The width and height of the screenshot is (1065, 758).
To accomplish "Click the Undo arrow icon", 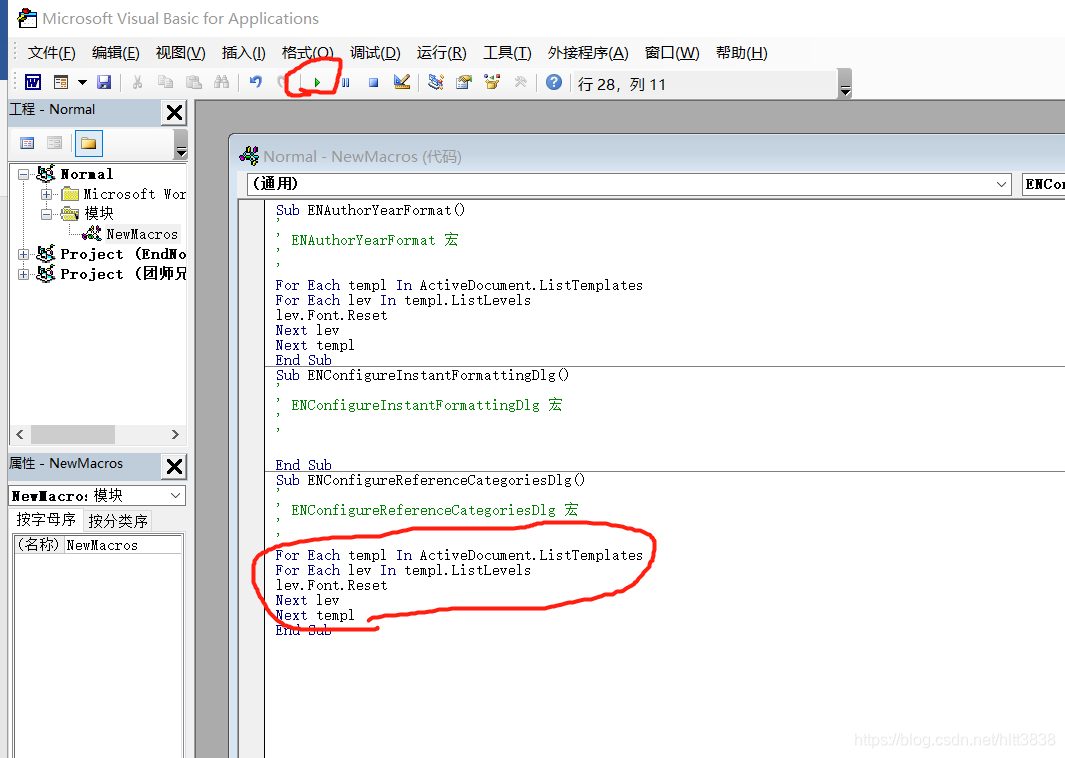I will pos(255,82).
